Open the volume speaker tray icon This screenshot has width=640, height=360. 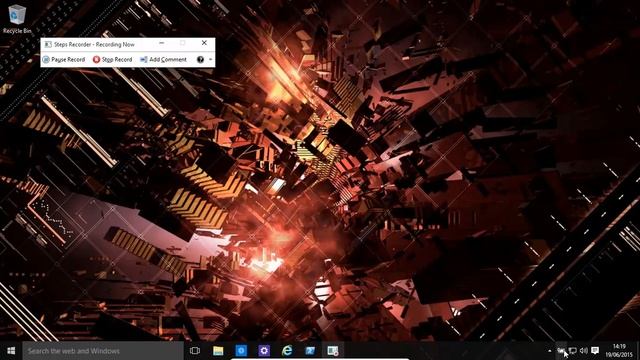coord(584,351)
